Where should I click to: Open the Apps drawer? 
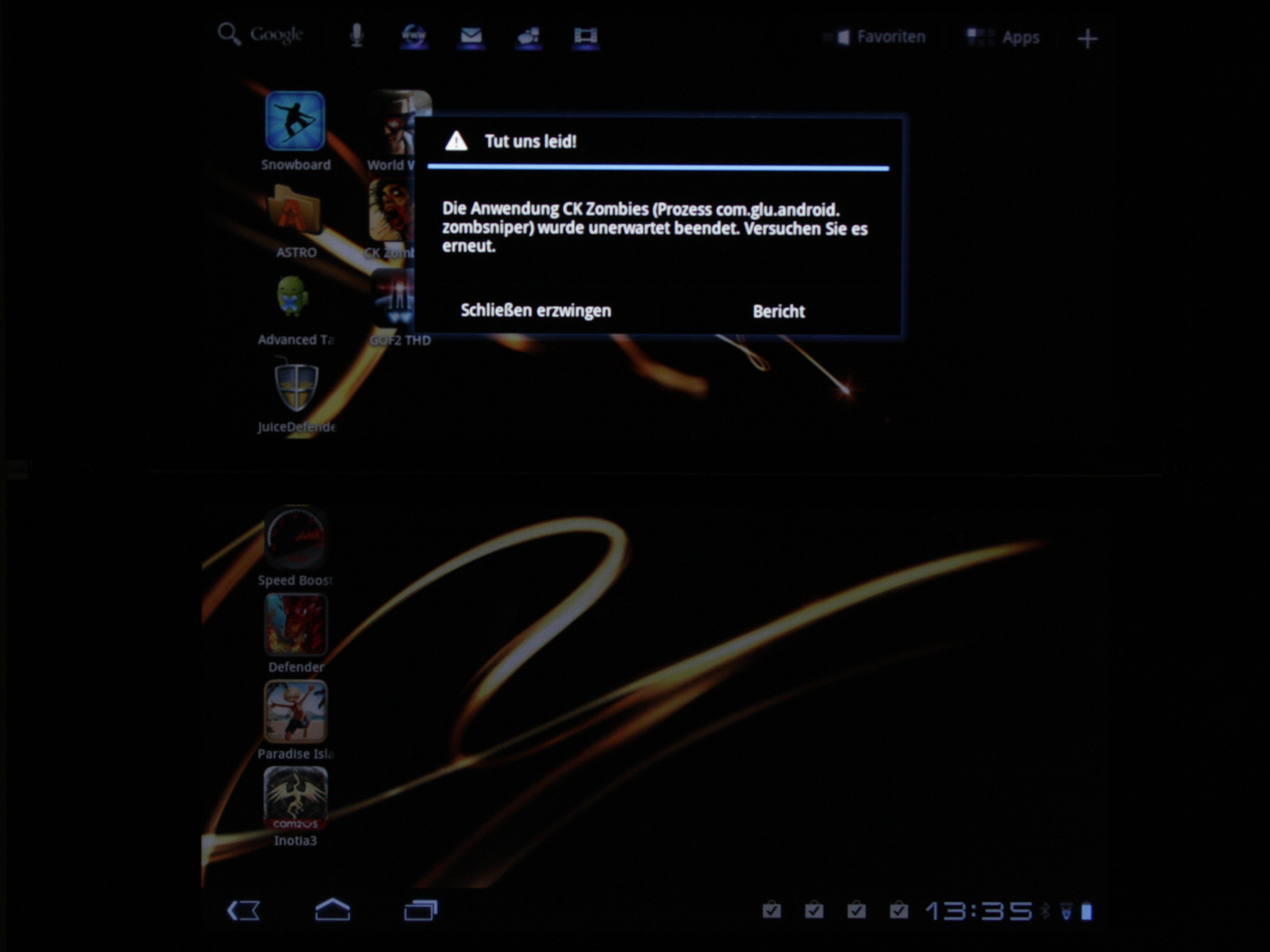pyautogui.click(x=1003, y=37)
